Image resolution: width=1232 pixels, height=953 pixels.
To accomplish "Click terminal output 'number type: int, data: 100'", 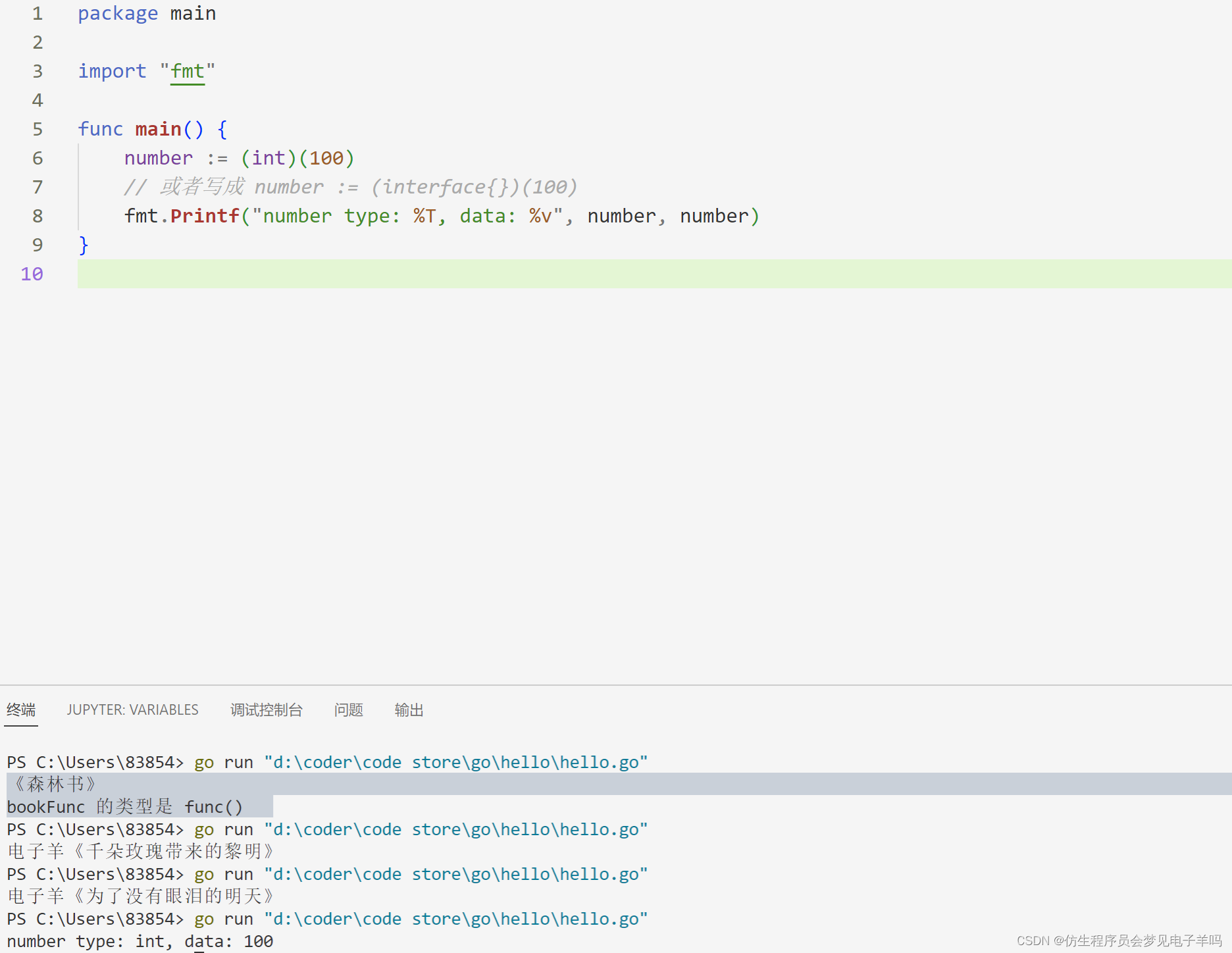I will pyautogui.click(x=140, y=941).
